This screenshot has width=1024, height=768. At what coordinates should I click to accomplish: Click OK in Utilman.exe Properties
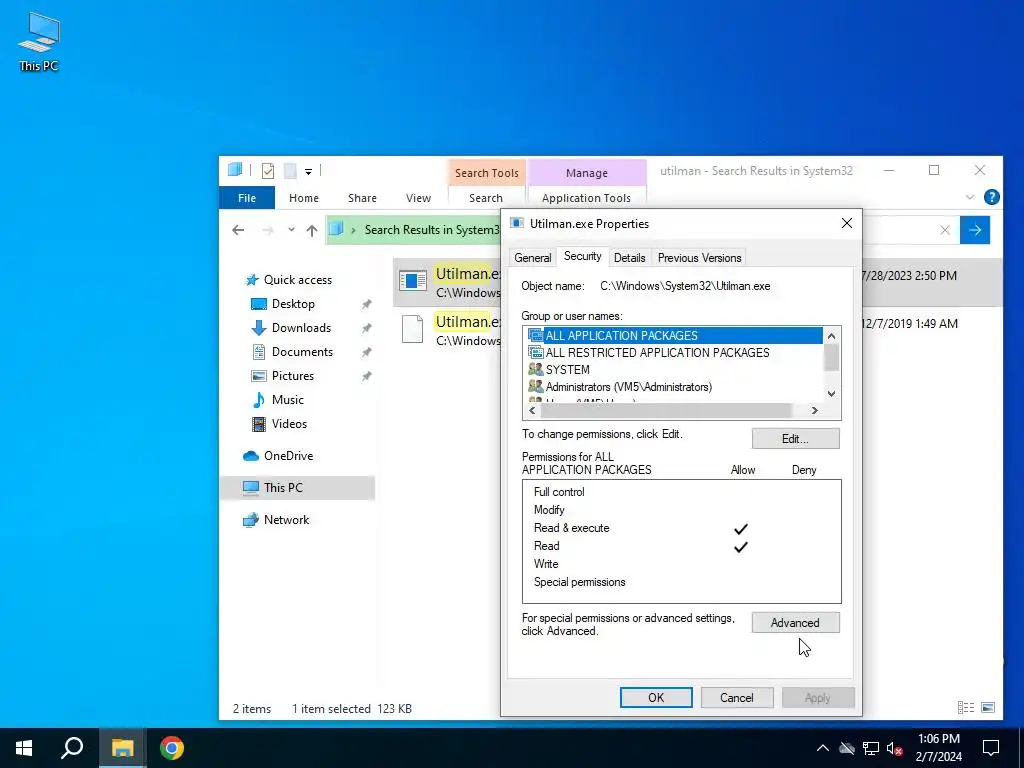656,697
